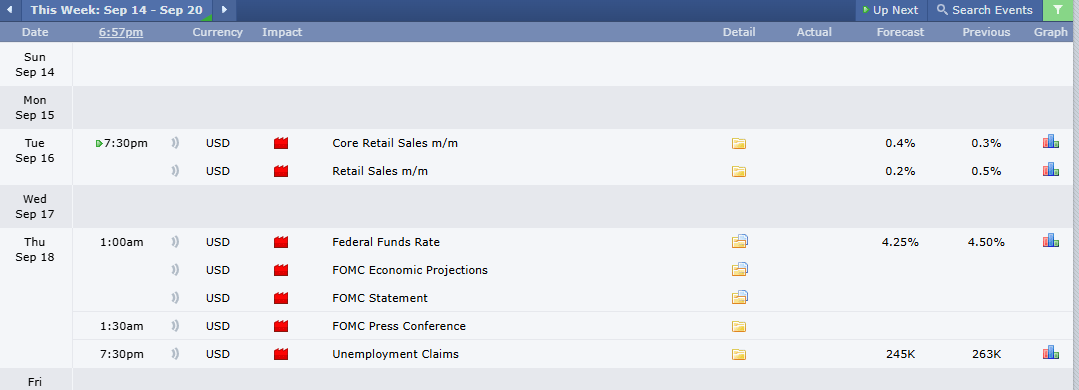Toggle sound alert for FOMC Economic Projections
Image resolution: width=1079 pixels, height=390 pixels.
point(175,270)
